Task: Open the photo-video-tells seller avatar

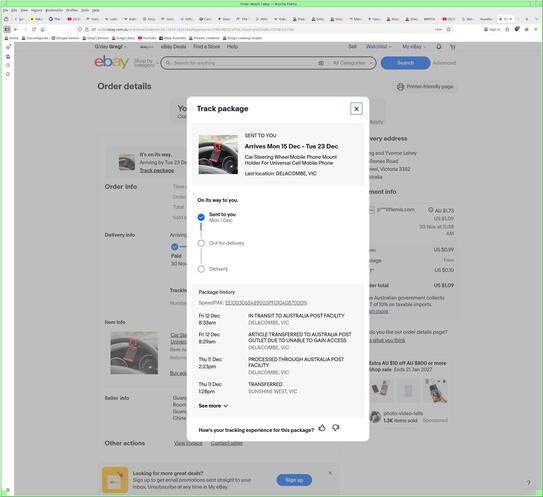Action: pos(375,417)
